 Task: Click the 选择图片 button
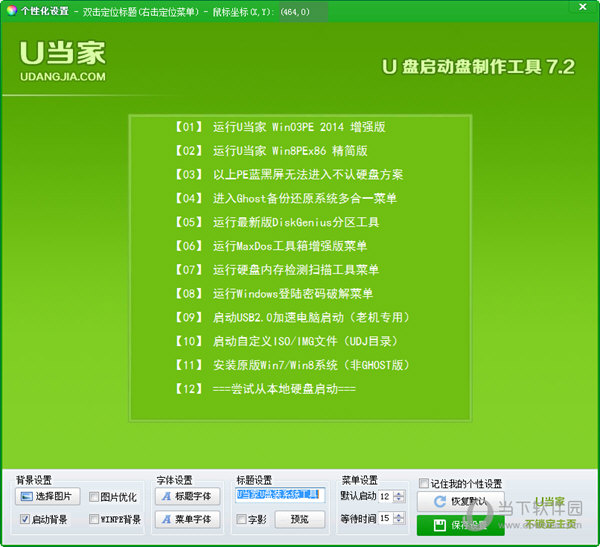point(48,496)
